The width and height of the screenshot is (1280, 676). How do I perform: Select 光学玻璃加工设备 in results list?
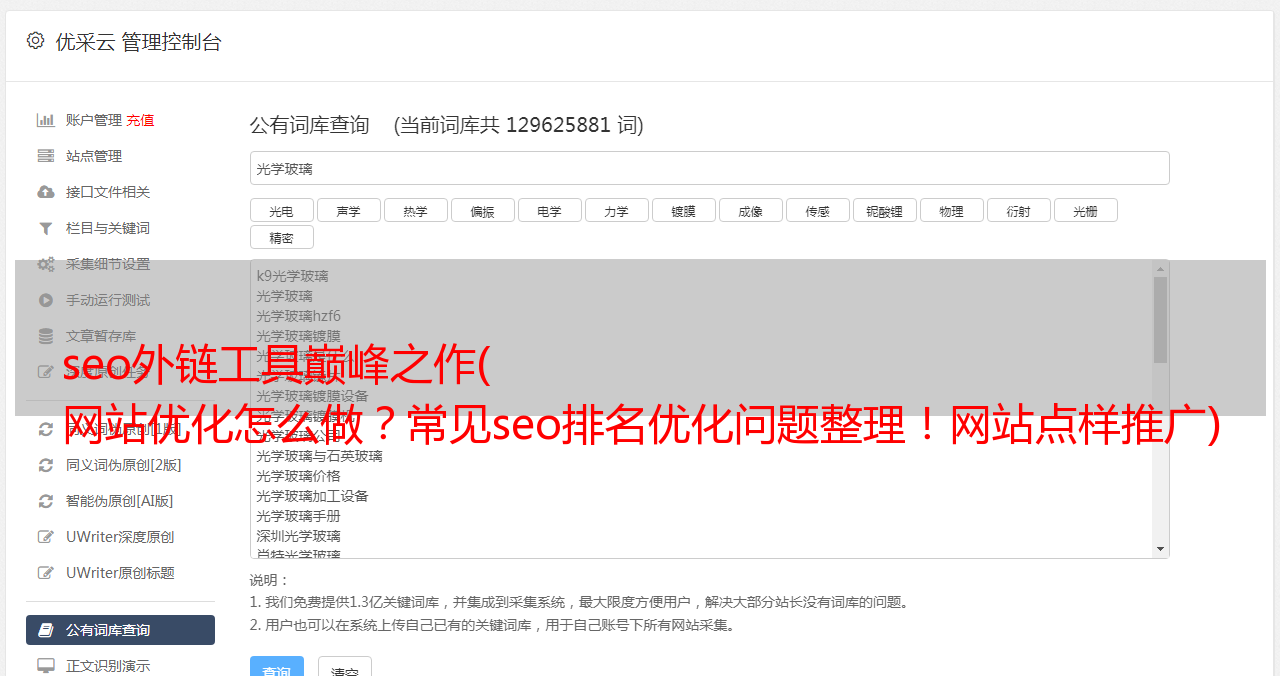point(312,496)
